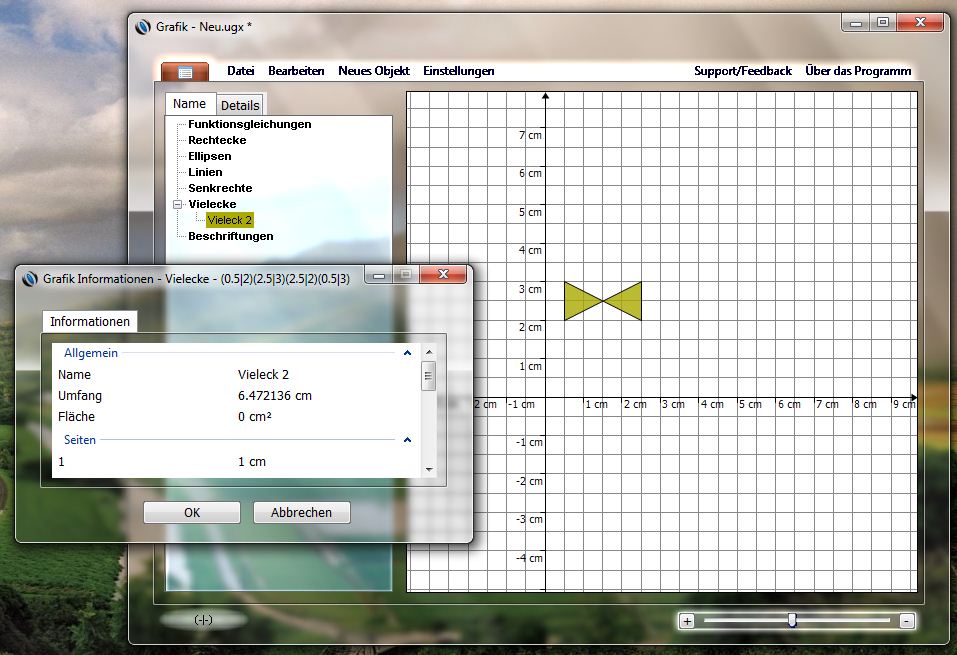
Task: Click the (-|-) coordinate display button
Action: (203, 620)
